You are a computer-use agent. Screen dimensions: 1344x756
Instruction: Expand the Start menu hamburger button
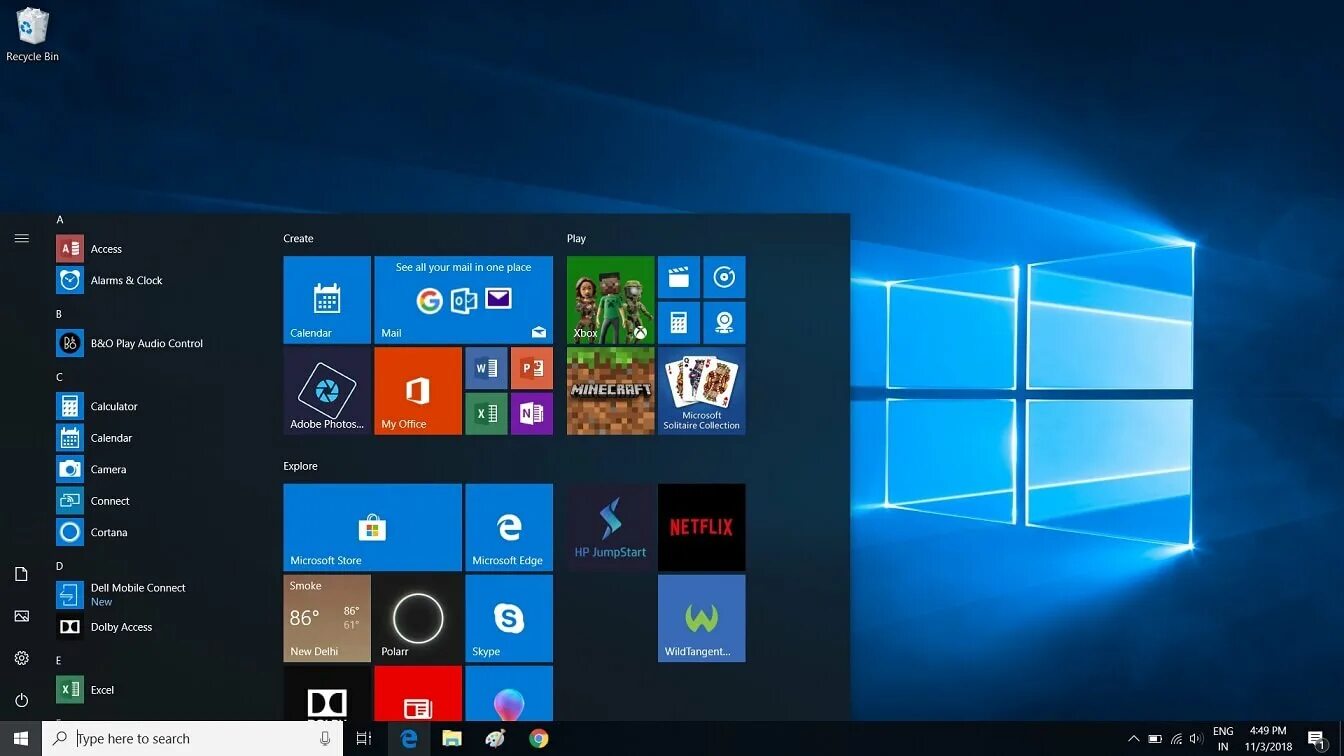click(21, 239)
